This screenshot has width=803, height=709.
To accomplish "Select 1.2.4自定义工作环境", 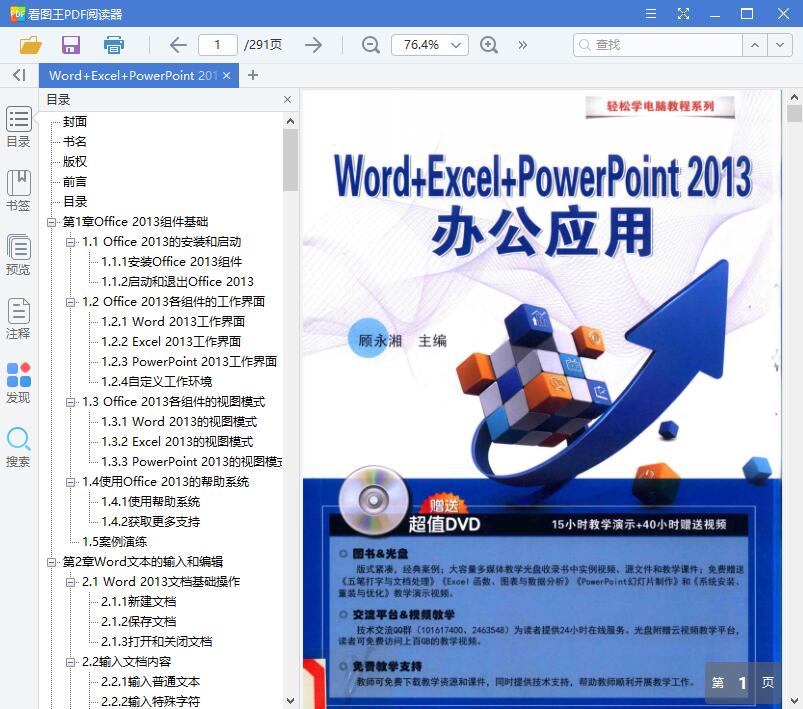I will click(156, 381).
